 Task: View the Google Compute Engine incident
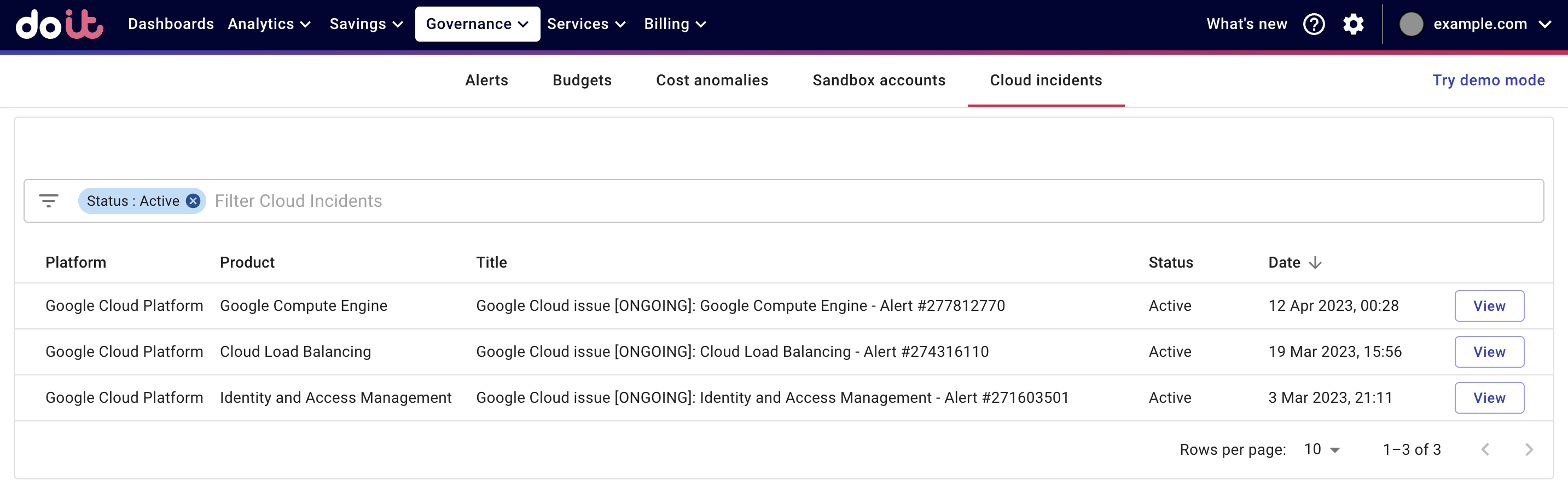(x=1489, y=306)
